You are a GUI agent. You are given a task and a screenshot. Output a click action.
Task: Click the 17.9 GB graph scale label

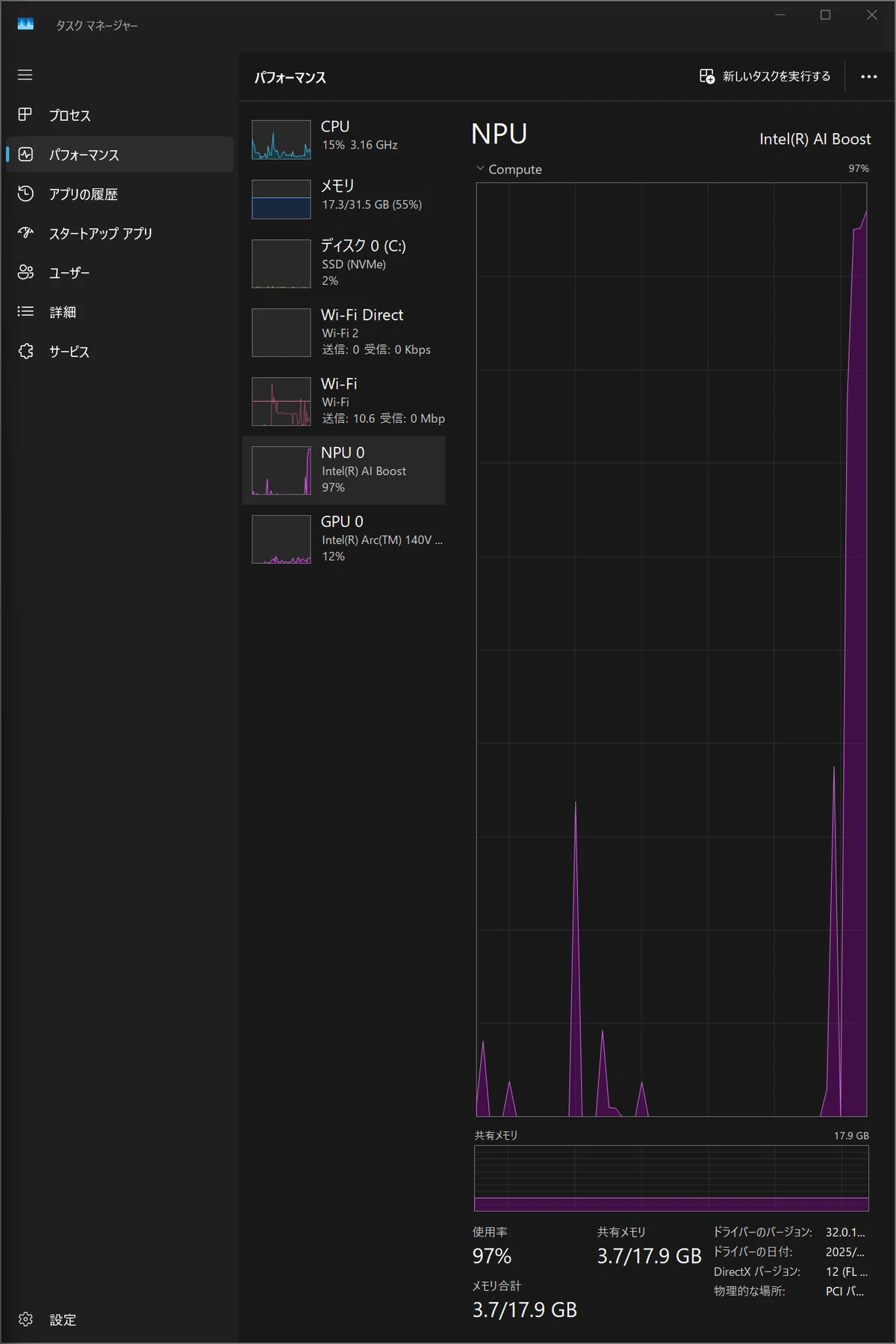851,1136
